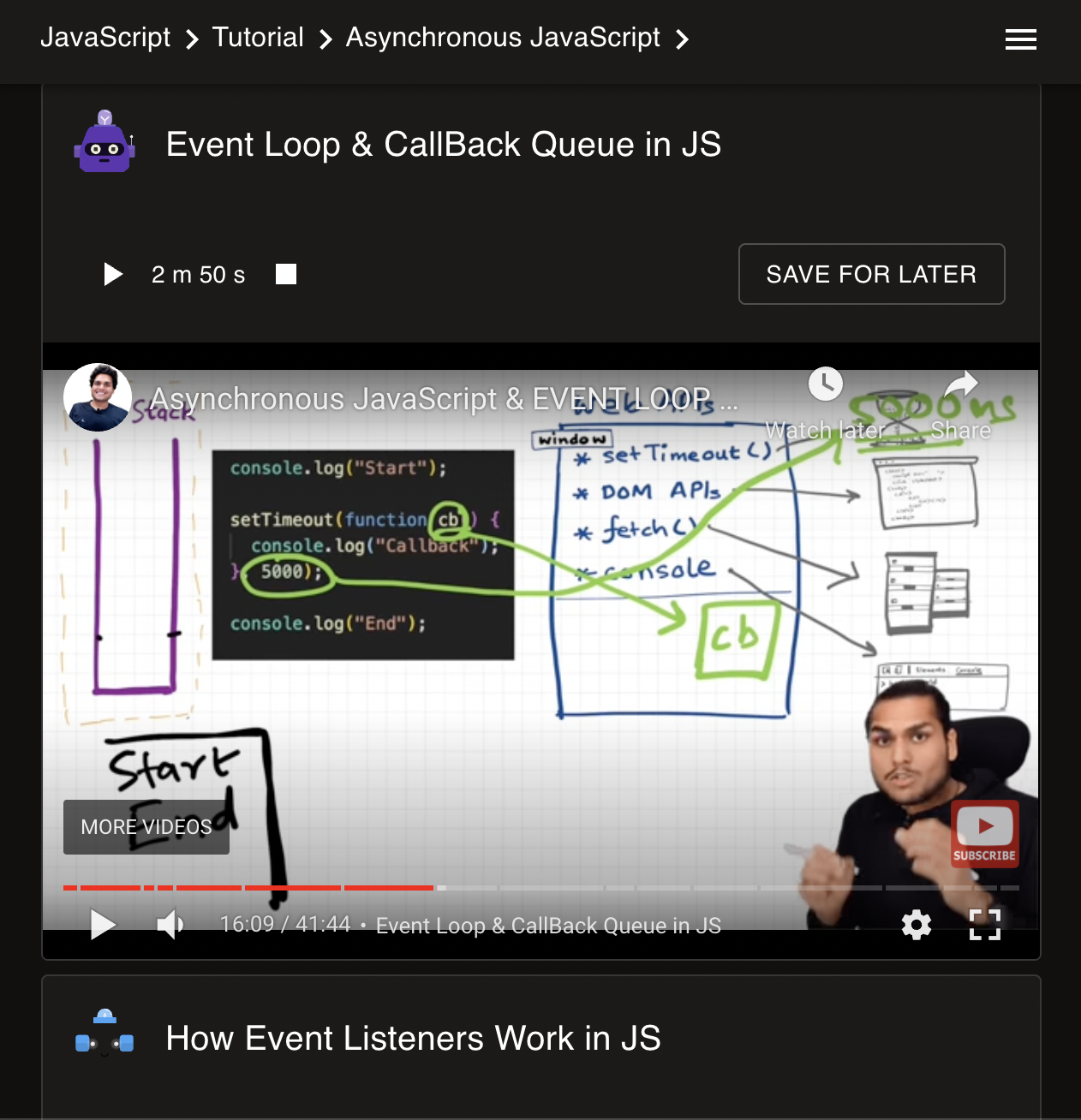Share the YouTube video
The height and width of the screenshot is (1120, 1081).
point(961,404)
